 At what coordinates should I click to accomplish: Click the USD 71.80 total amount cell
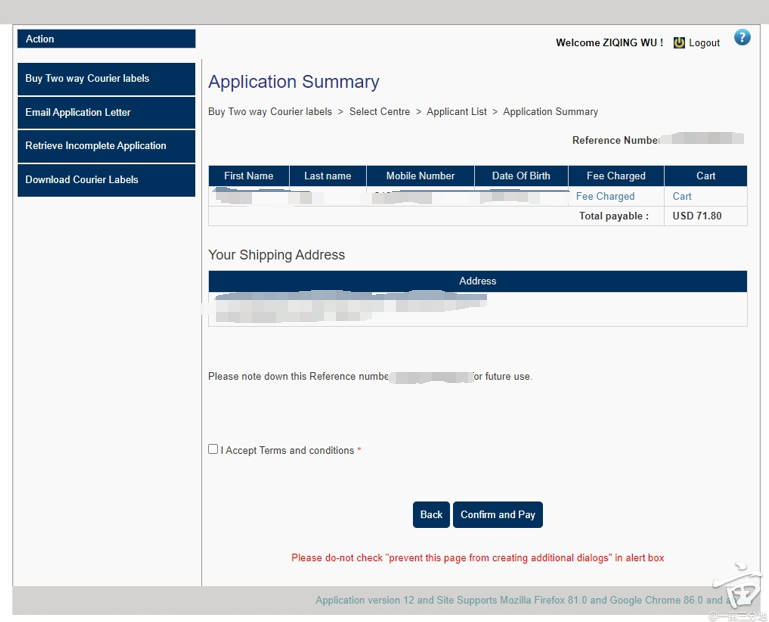[697, 216]
